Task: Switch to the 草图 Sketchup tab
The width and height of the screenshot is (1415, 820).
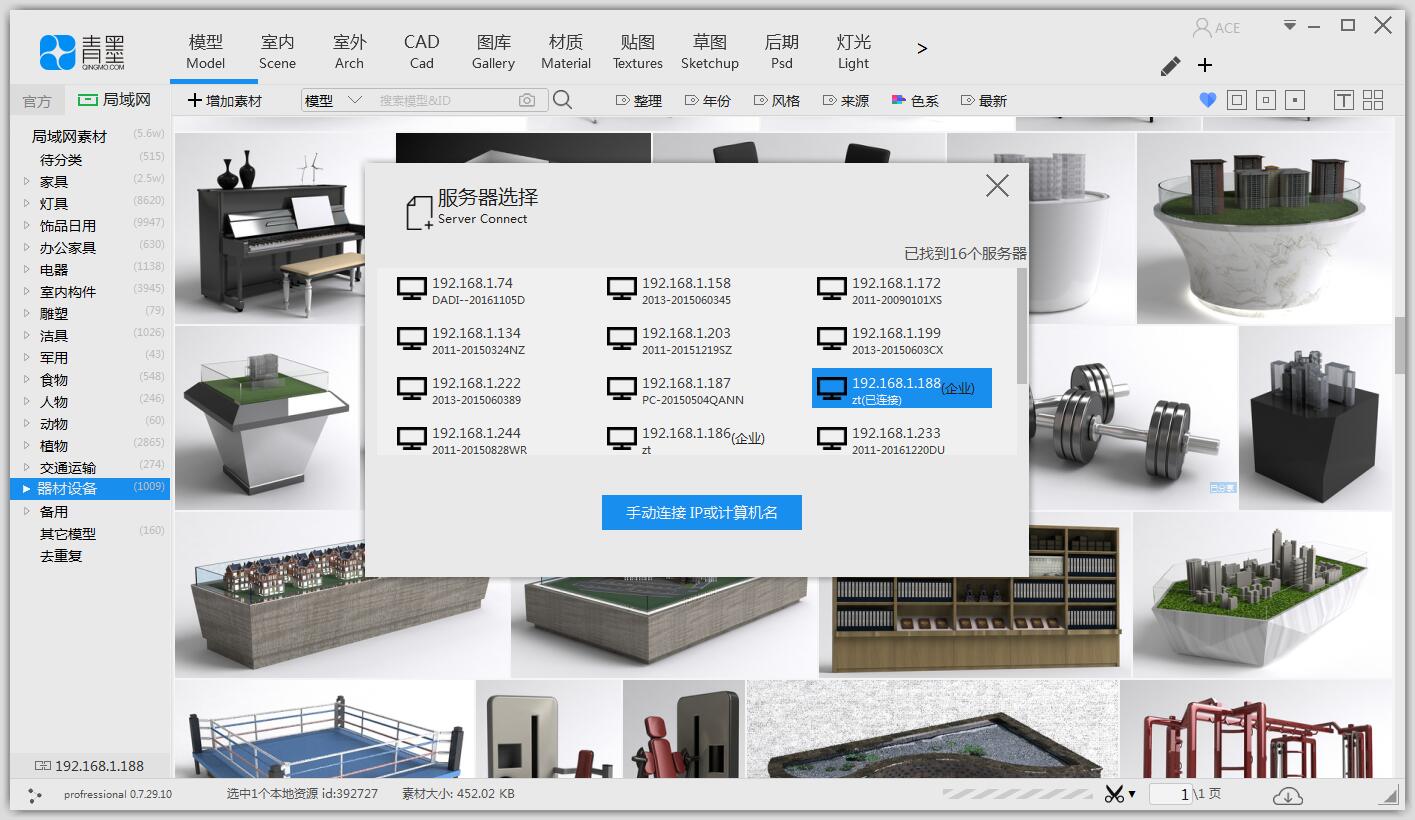Action: [710, 52]
